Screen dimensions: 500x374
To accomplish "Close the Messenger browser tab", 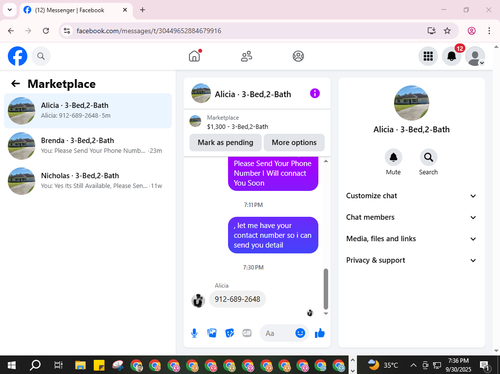I will coord(125,10).
